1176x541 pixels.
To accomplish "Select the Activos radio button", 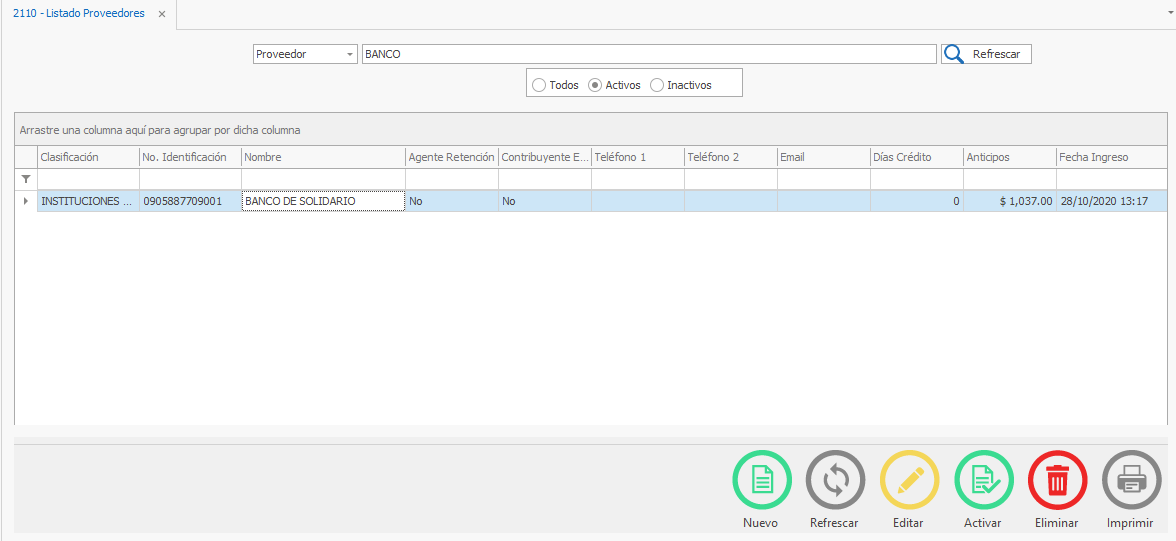I will (x=595, y=85).
